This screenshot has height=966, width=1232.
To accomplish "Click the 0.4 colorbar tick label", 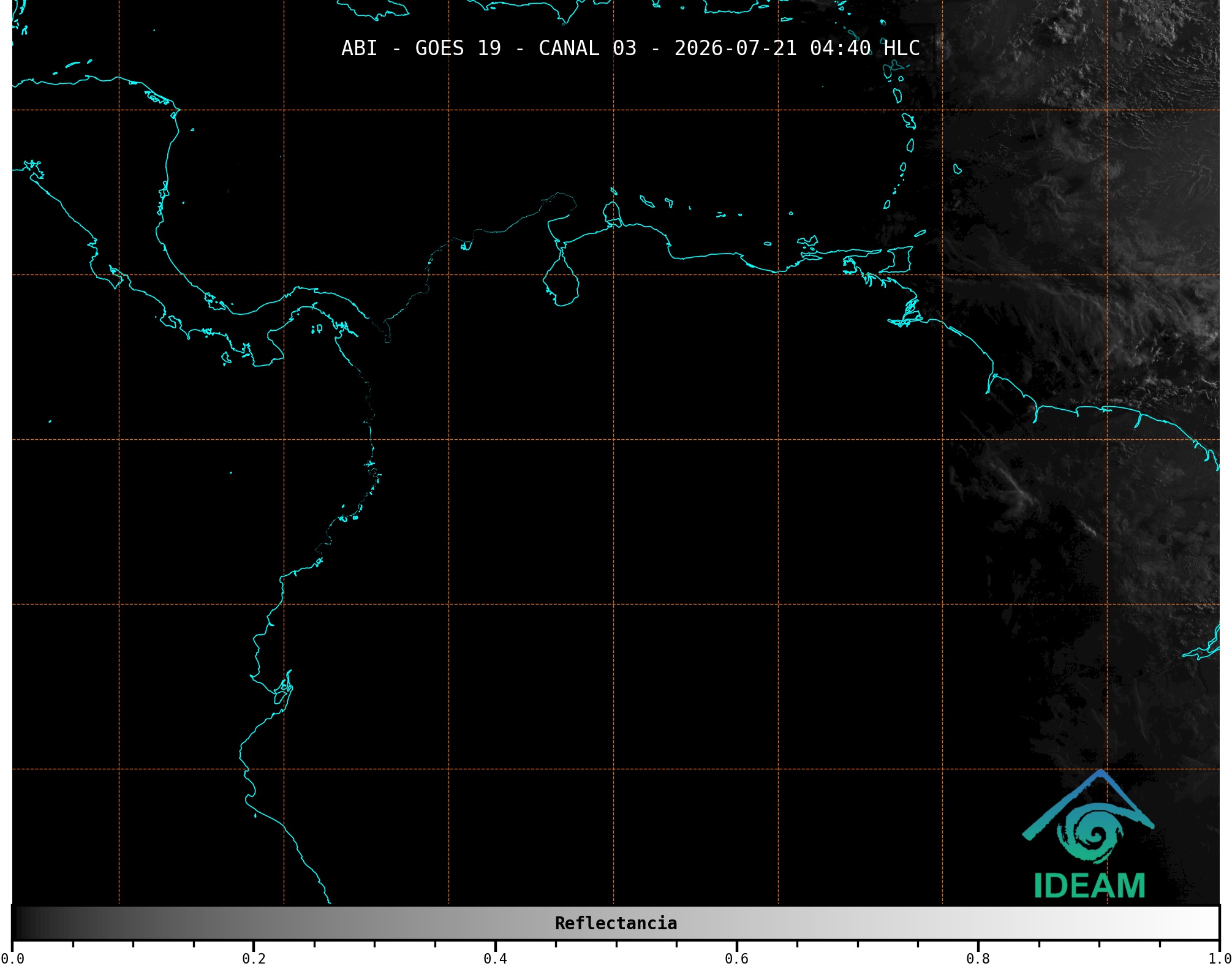I will point(495,959).
